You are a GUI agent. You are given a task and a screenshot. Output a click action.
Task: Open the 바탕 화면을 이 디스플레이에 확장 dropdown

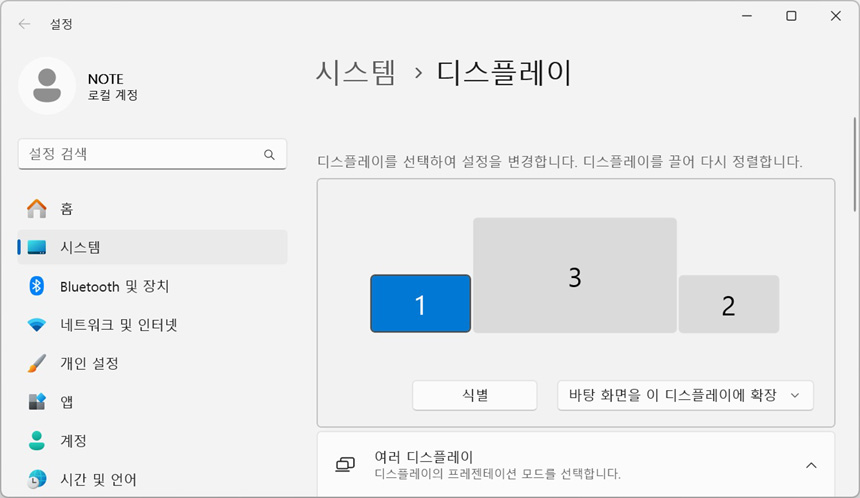(685, 395)
